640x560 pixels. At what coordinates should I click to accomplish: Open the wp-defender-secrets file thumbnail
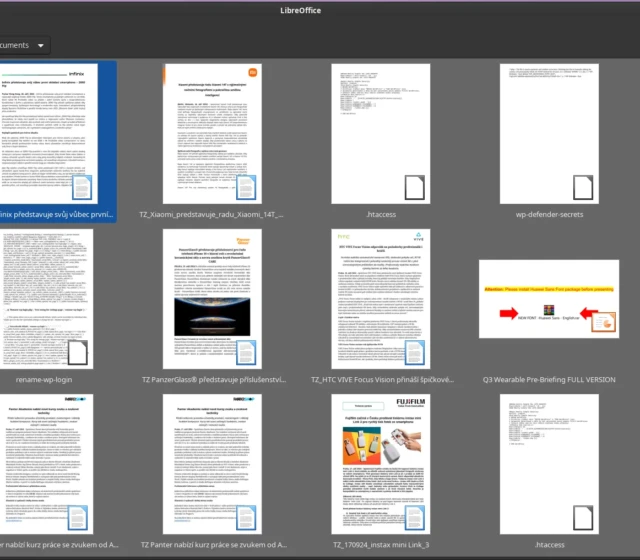point(549,133)
